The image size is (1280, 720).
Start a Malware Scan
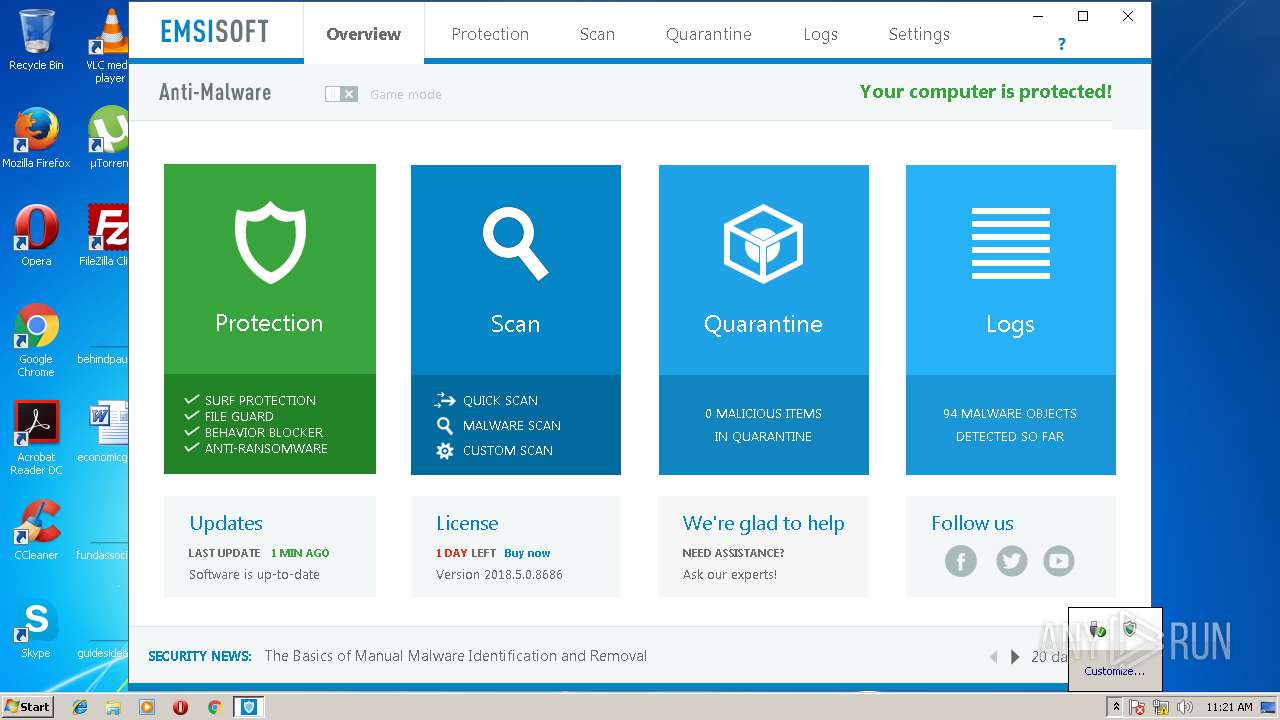(x=498, y=425)
